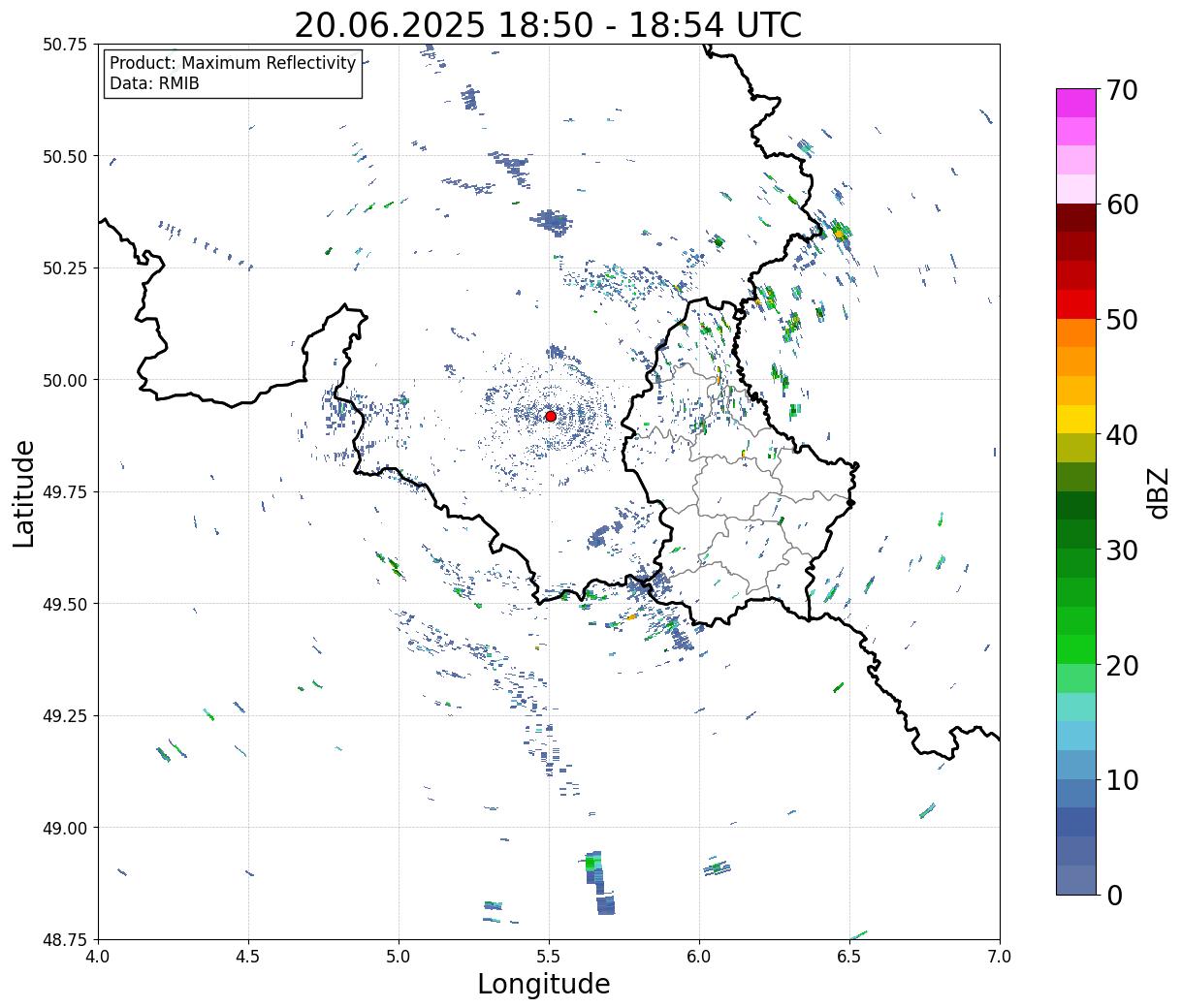Select the yellow swatch above 40 dBZ
The height and width of the screenshot is (1008, 1182).
tap(1076, 419)
